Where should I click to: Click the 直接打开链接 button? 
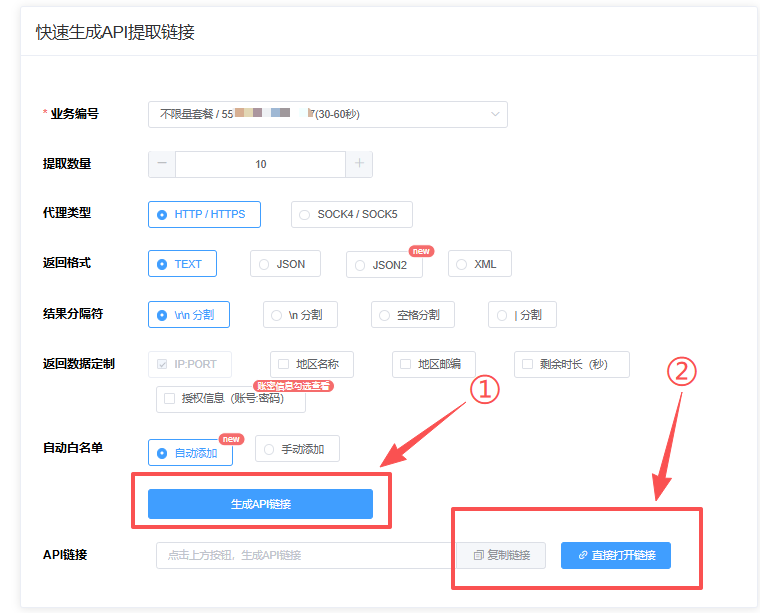(616, 555)
